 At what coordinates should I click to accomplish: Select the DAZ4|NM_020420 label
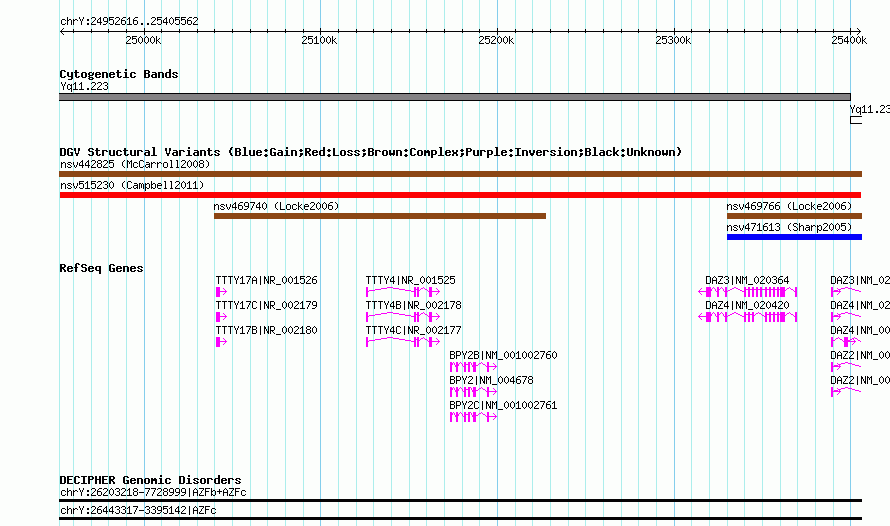pos(747,305)
